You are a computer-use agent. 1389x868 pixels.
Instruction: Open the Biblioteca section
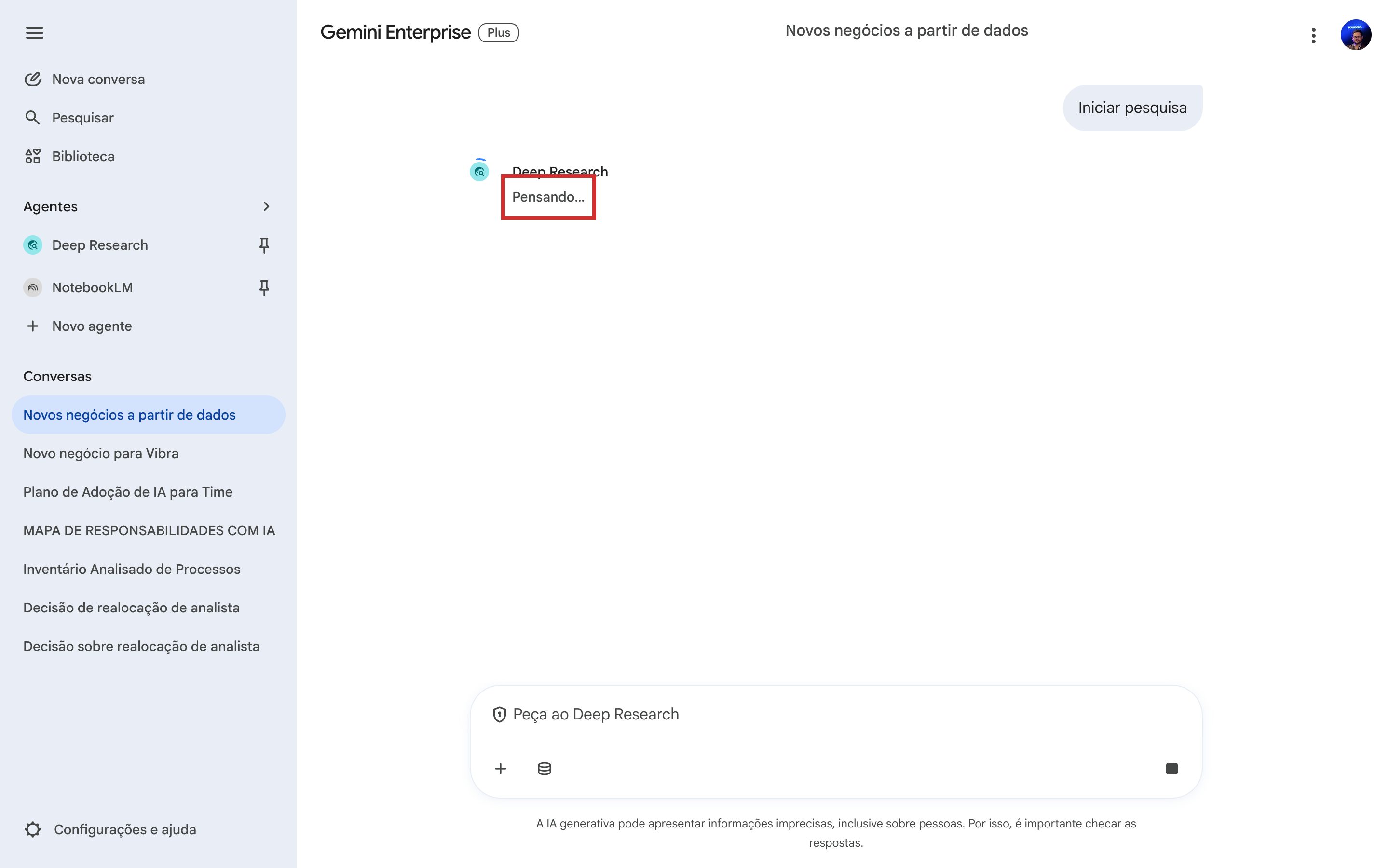(x=69, y=156)
